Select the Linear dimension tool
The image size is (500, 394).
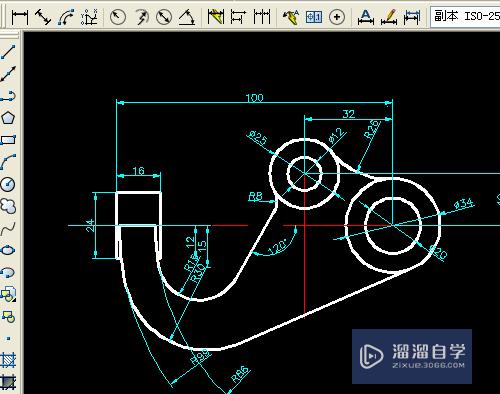click(19, 17)
